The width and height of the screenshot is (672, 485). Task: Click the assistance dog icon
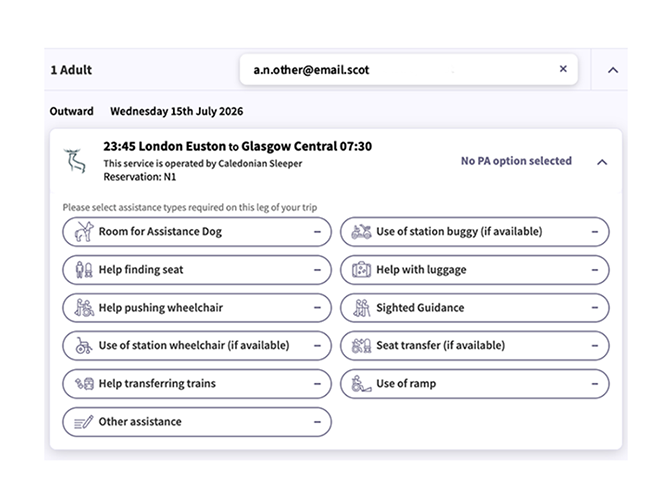point(82,232)
